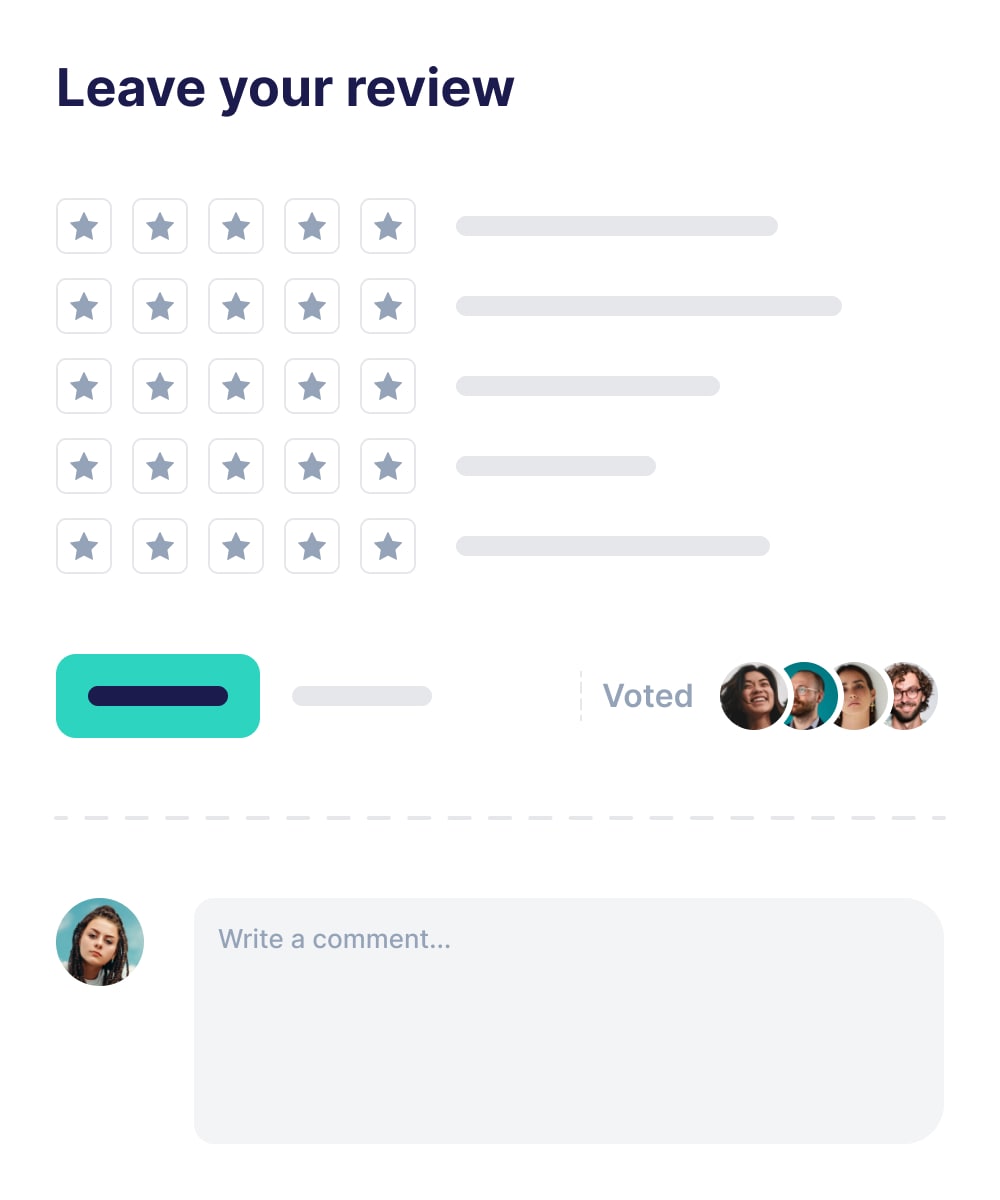Click the Voted label
This screenshot has width=1000, height=1200.
click(x=648, y=696)
